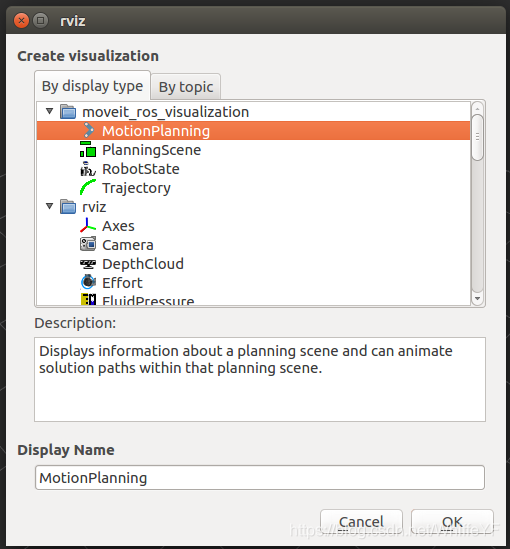Image resolution: width=510 pixels, height=549 pixels.
Task: Click the rviz group label
Action: (94, 207)
